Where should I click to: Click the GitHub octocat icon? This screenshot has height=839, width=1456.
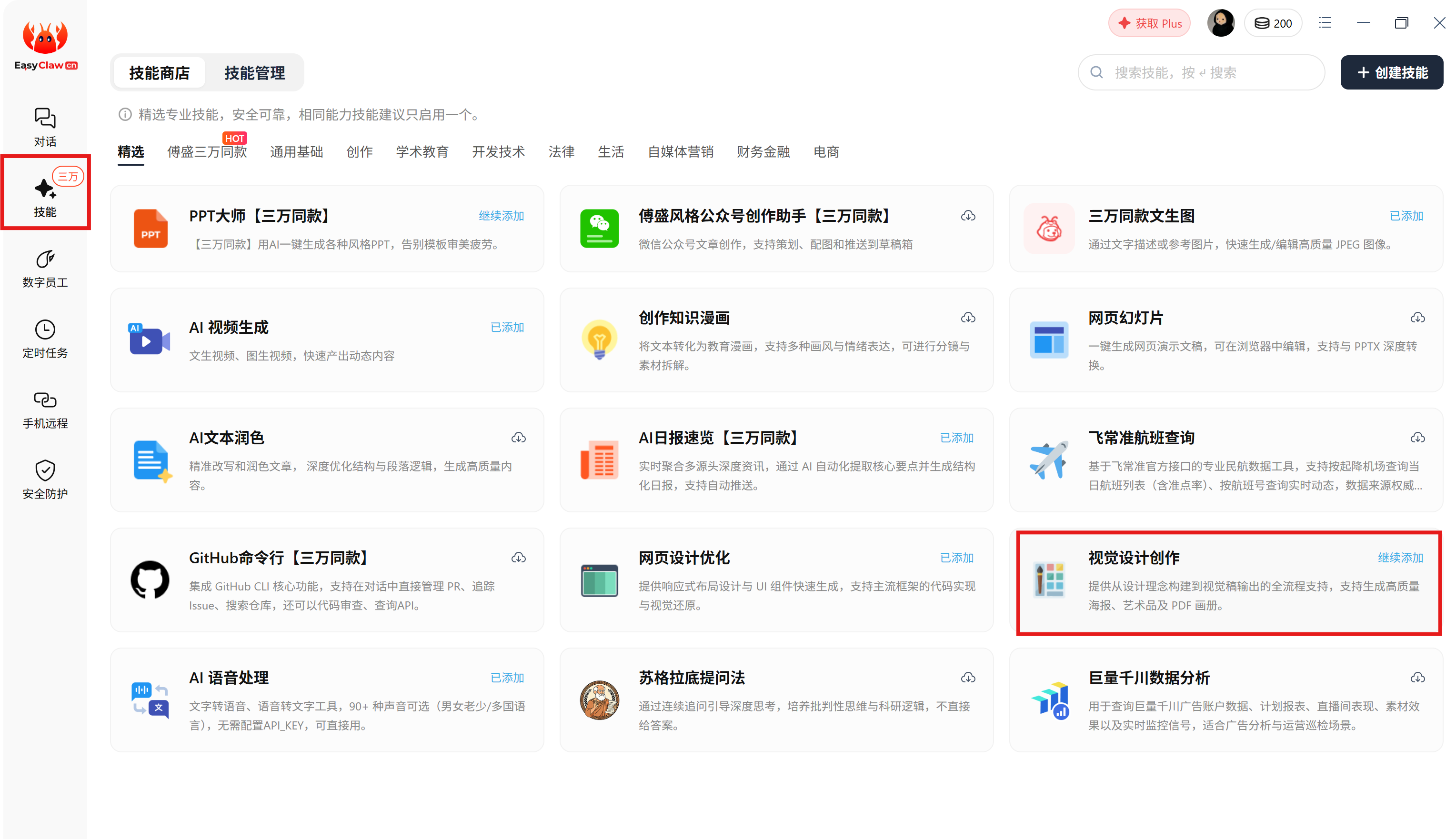[x=150, y=579]
